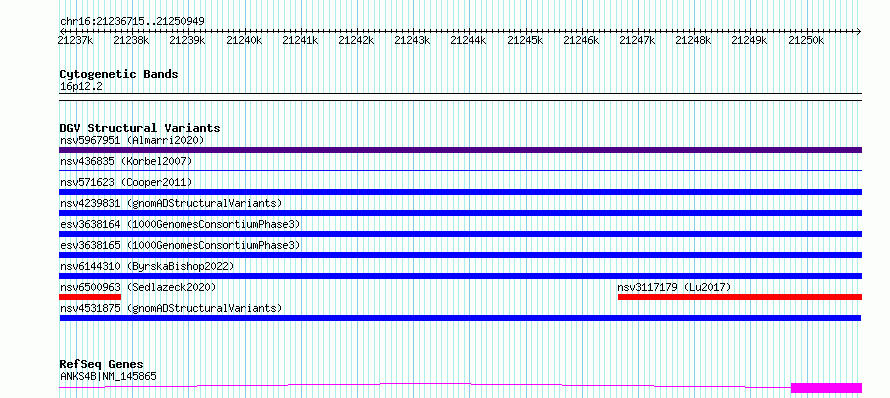This screenshot has height=398, width=890.
Task: Click the red nsv3117179 variant bar
Action: (740, 297)
